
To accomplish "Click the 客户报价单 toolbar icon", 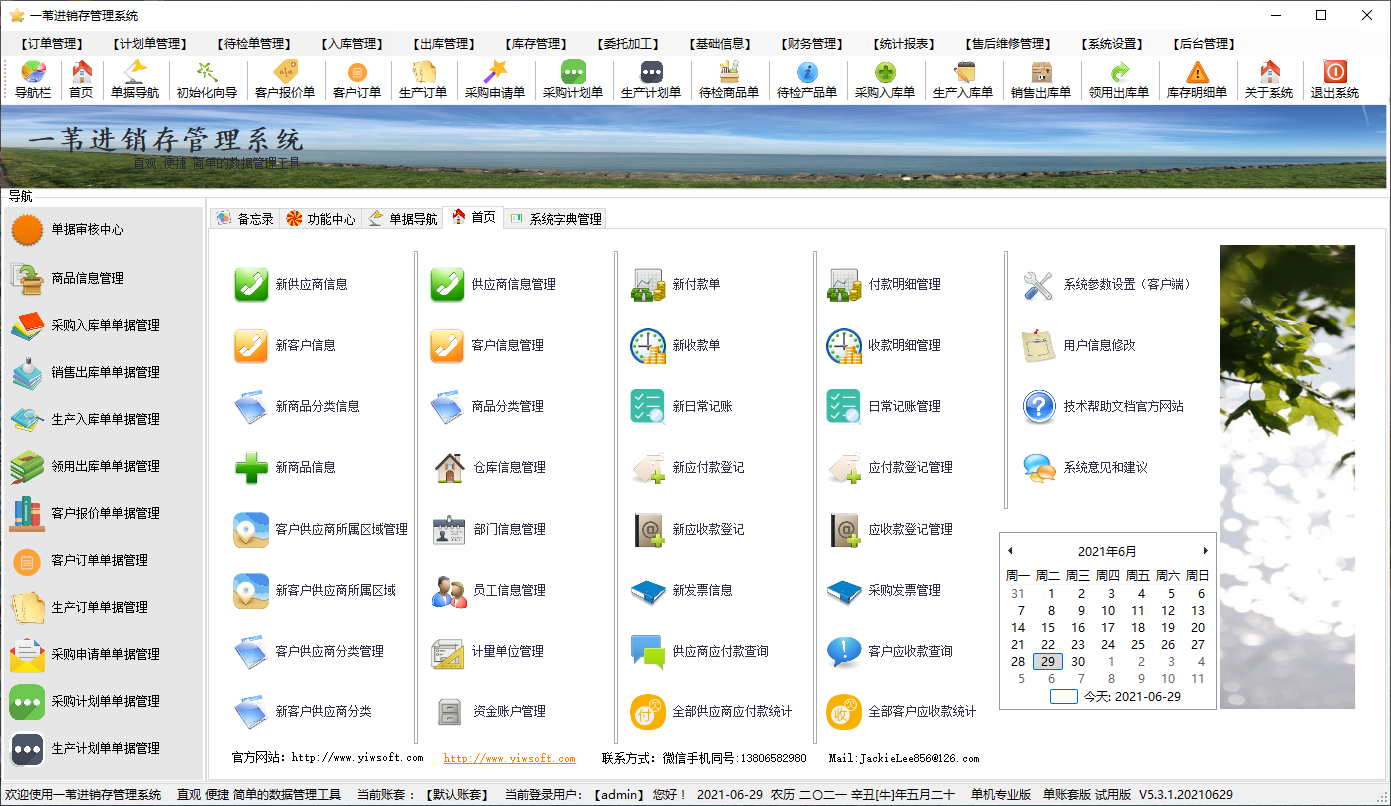I will [x=285, y=73].
